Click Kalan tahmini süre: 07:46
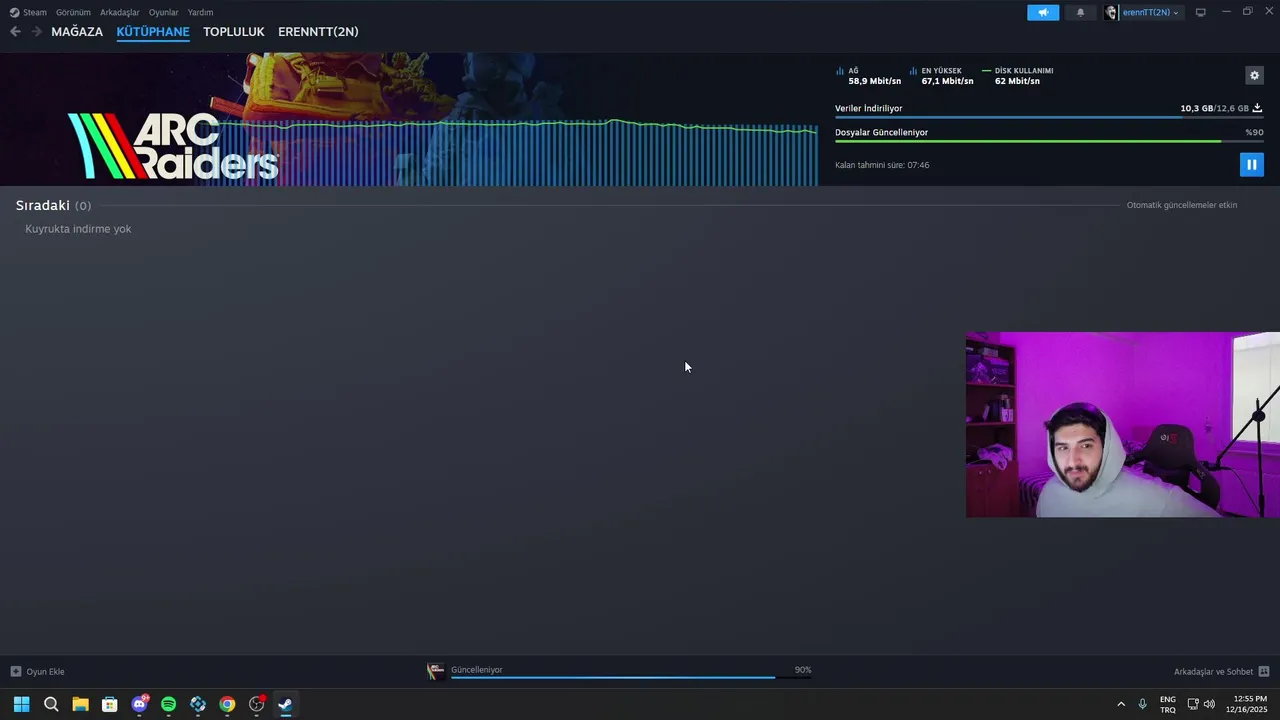The width and height of the screenshot is (1280, 720). [x=882, y=165]
